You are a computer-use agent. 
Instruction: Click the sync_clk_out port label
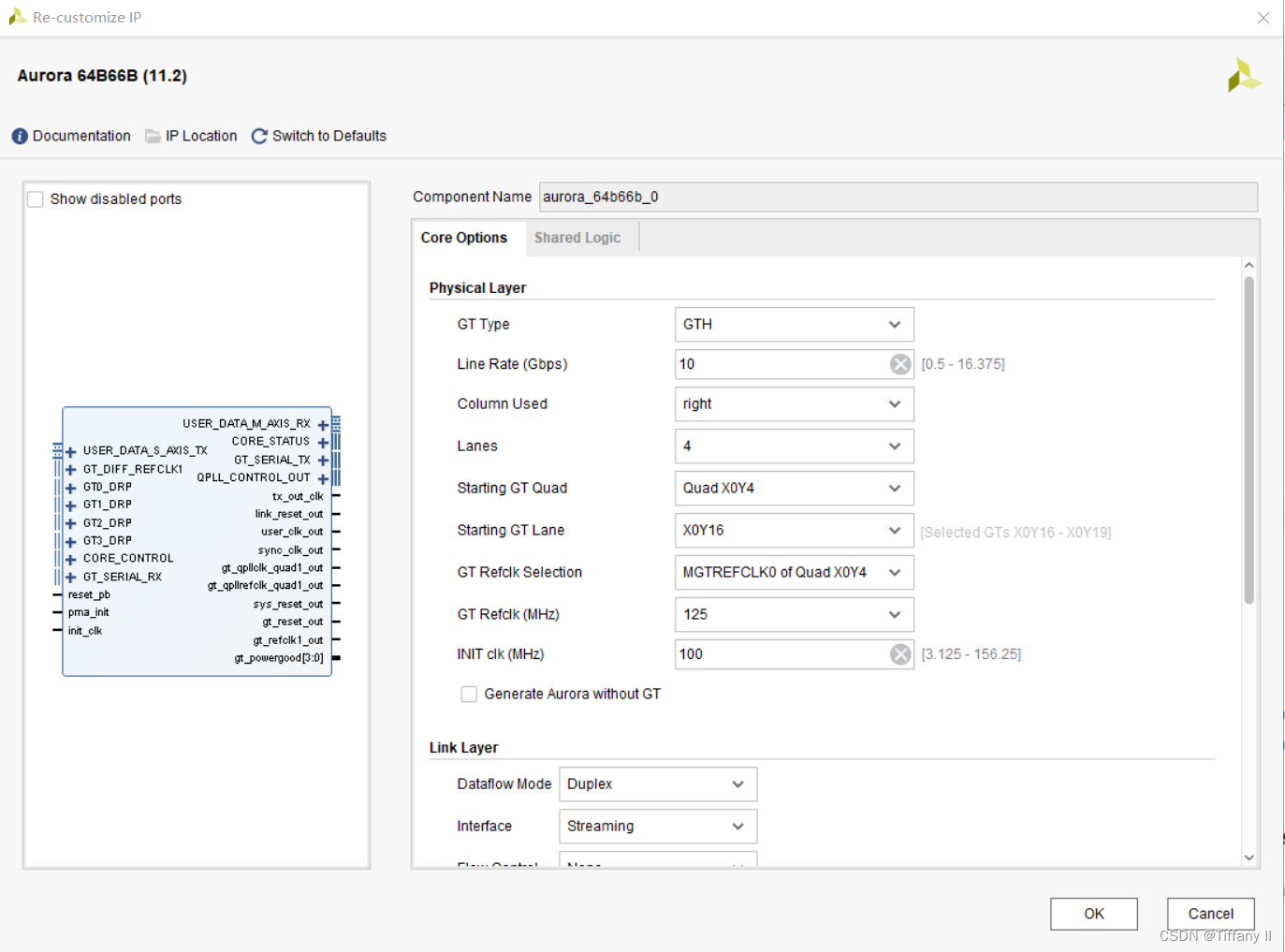pyautogui.click(x=290, y=550)
